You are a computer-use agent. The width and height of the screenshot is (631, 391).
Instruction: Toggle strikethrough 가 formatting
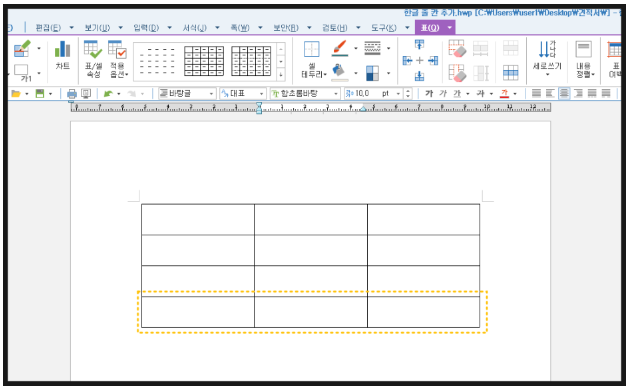point(480,94)
